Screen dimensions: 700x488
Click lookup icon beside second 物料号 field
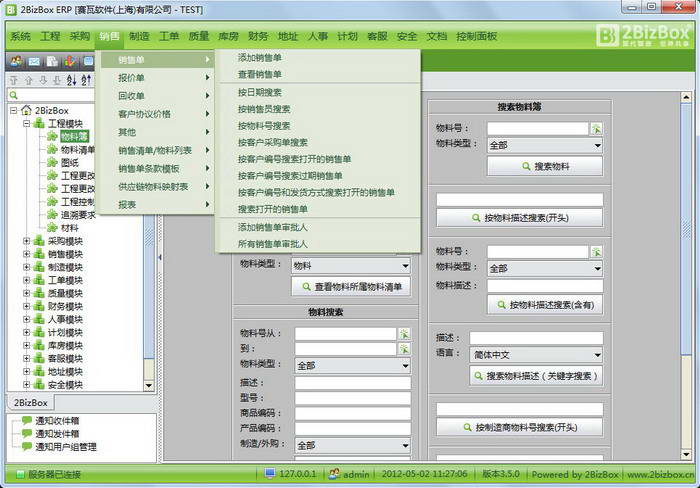pyautogui.click(x=596, y=252)
